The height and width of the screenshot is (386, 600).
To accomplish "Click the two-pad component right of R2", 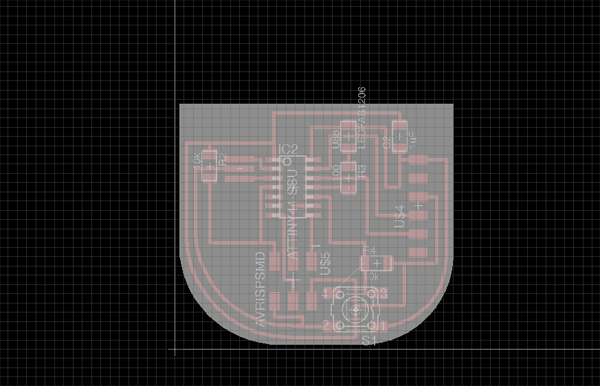I will (240, 168).
